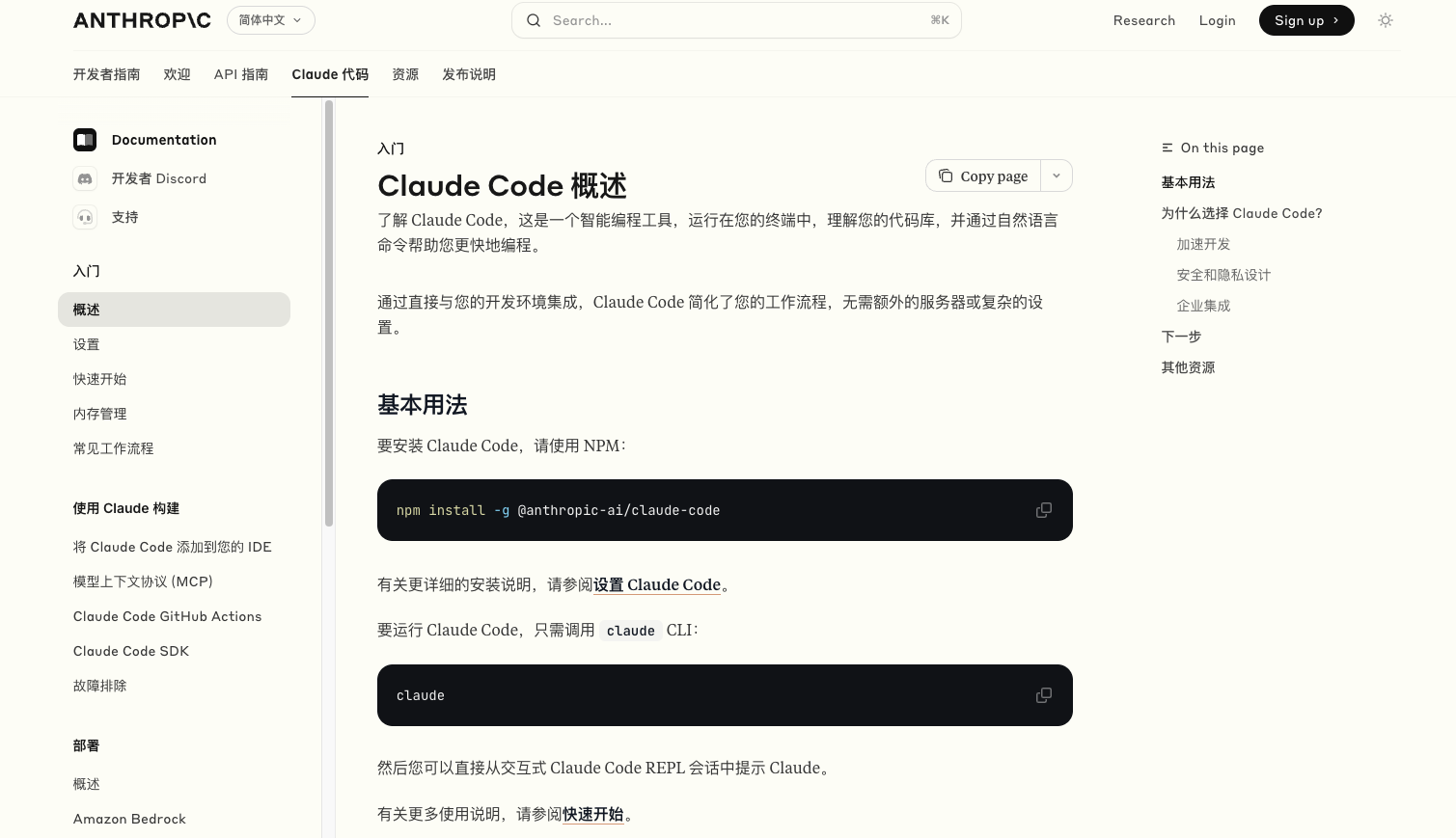Open the 支持 sidebar link

point(125,217)
